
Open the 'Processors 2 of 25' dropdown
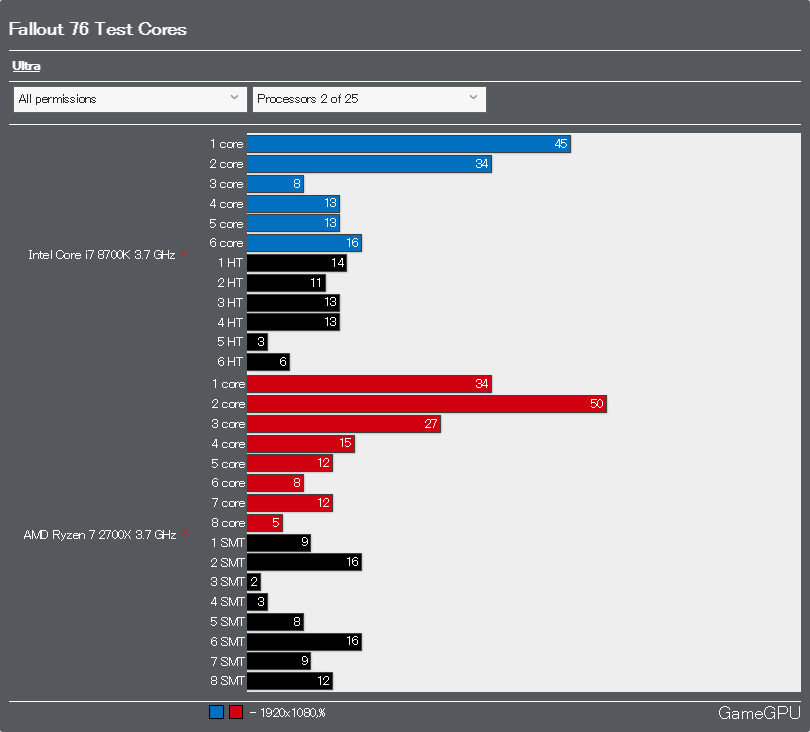[369, 99]
